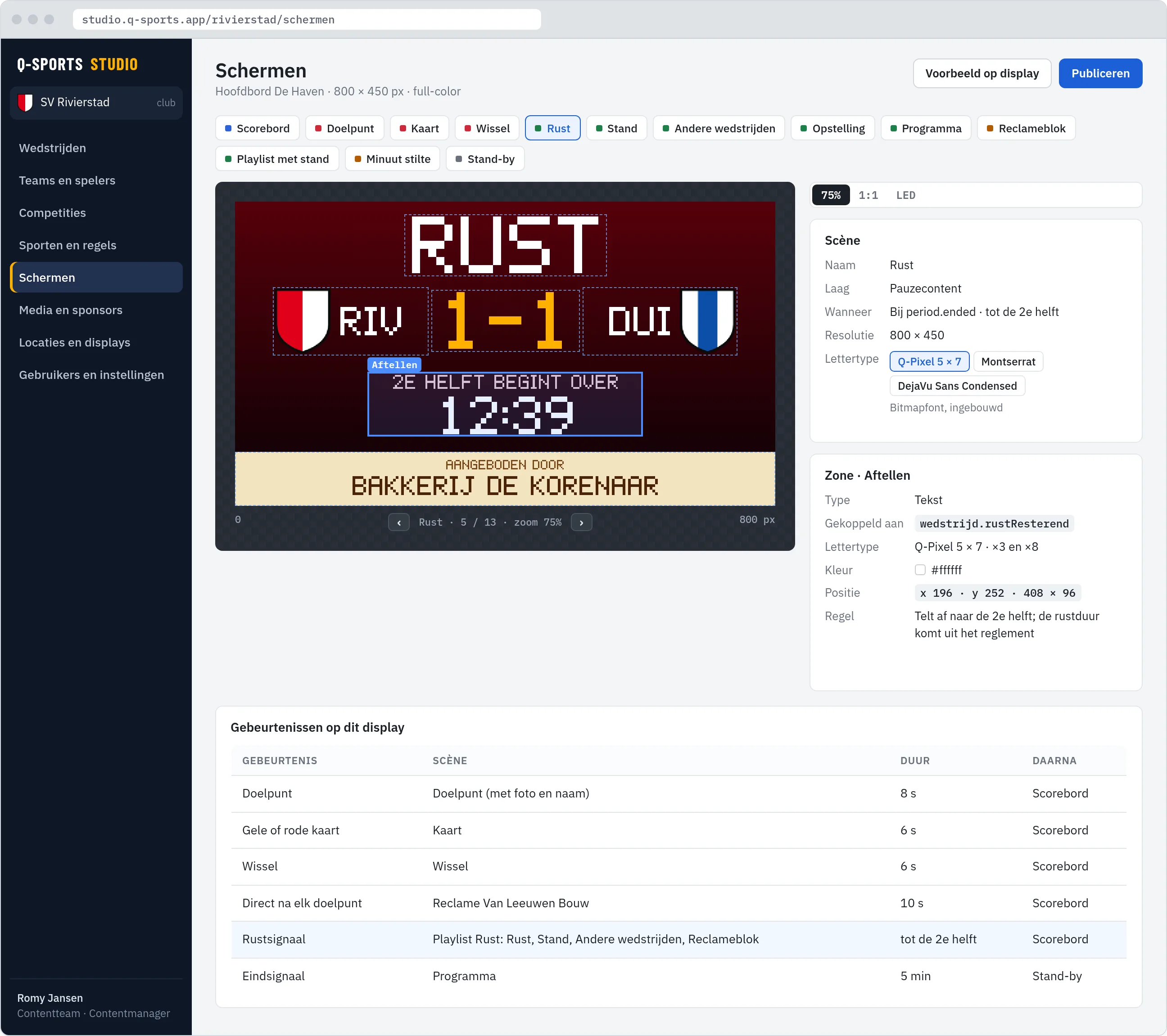Go to next scene arrow
The height and width of the screenshot is (1036, 1167).
tap(581, 522)
